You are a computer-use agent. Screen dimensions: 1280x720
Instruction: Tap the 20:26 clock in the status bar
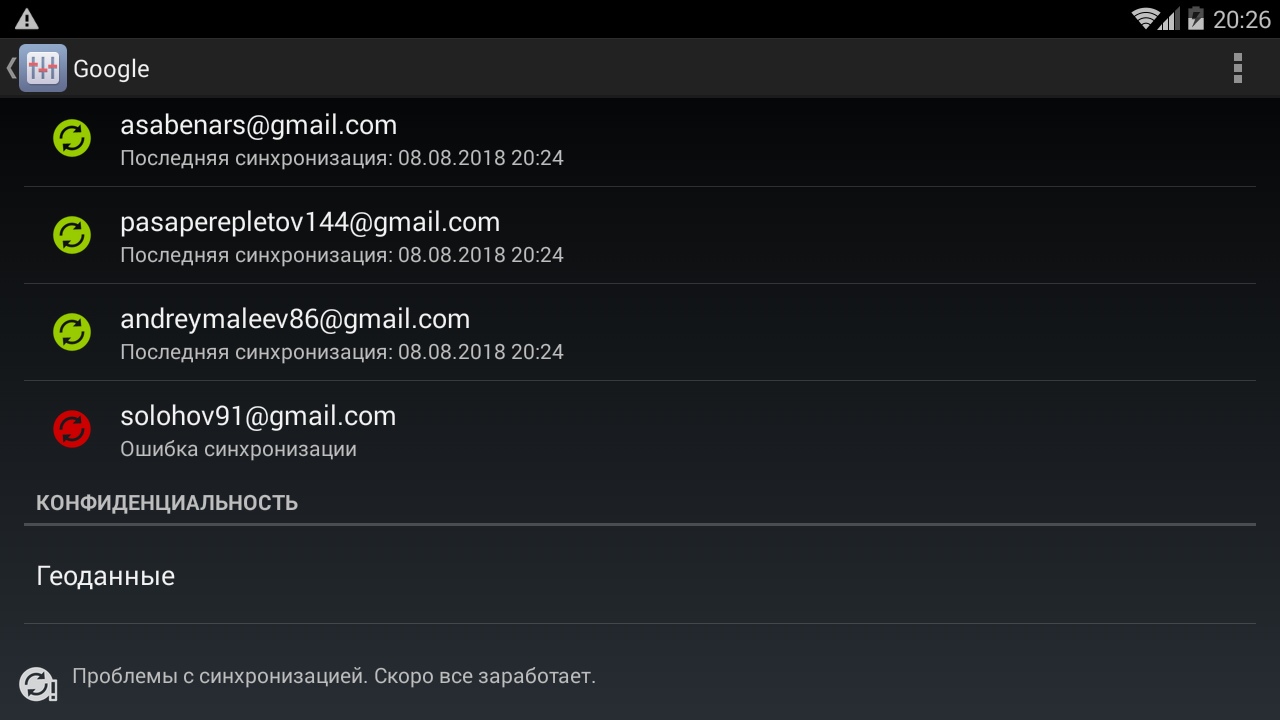pyautogui.click(x=1241, y=19)
